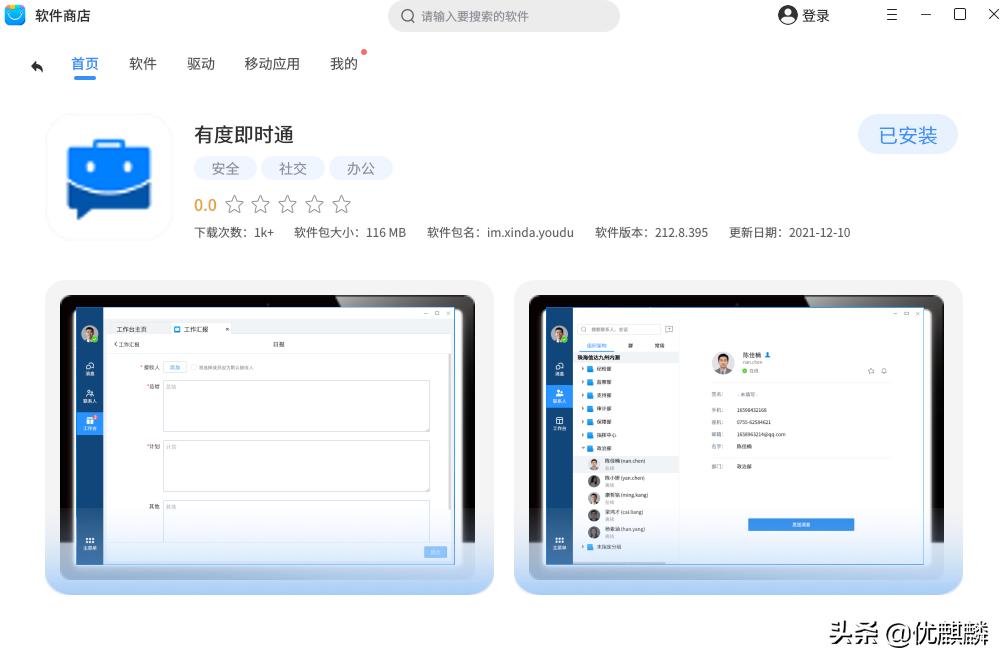Select the 移动应用 tab
This screenshot has height=665, width=1007.
(271, 64)
